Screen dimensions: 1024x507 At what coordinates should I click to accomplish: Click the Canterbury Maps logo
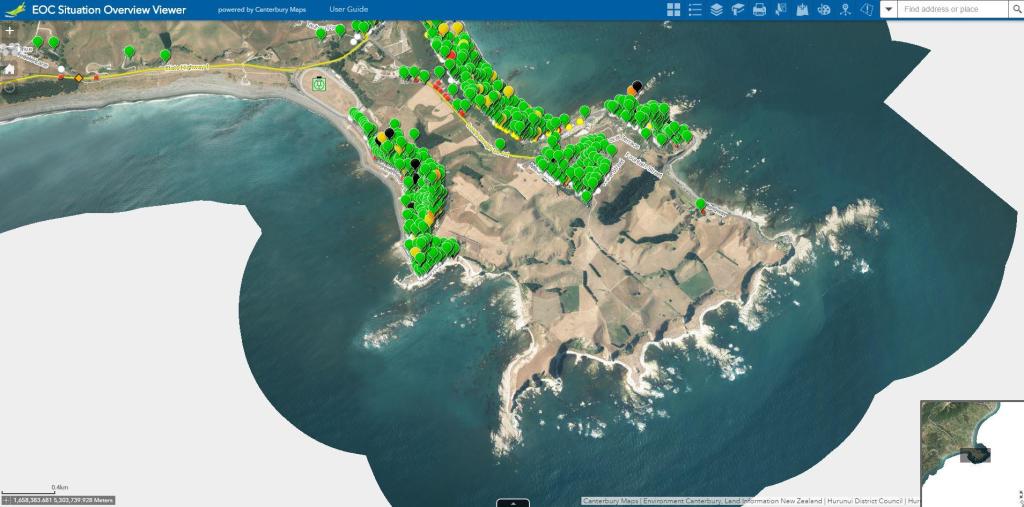[14, 9]
